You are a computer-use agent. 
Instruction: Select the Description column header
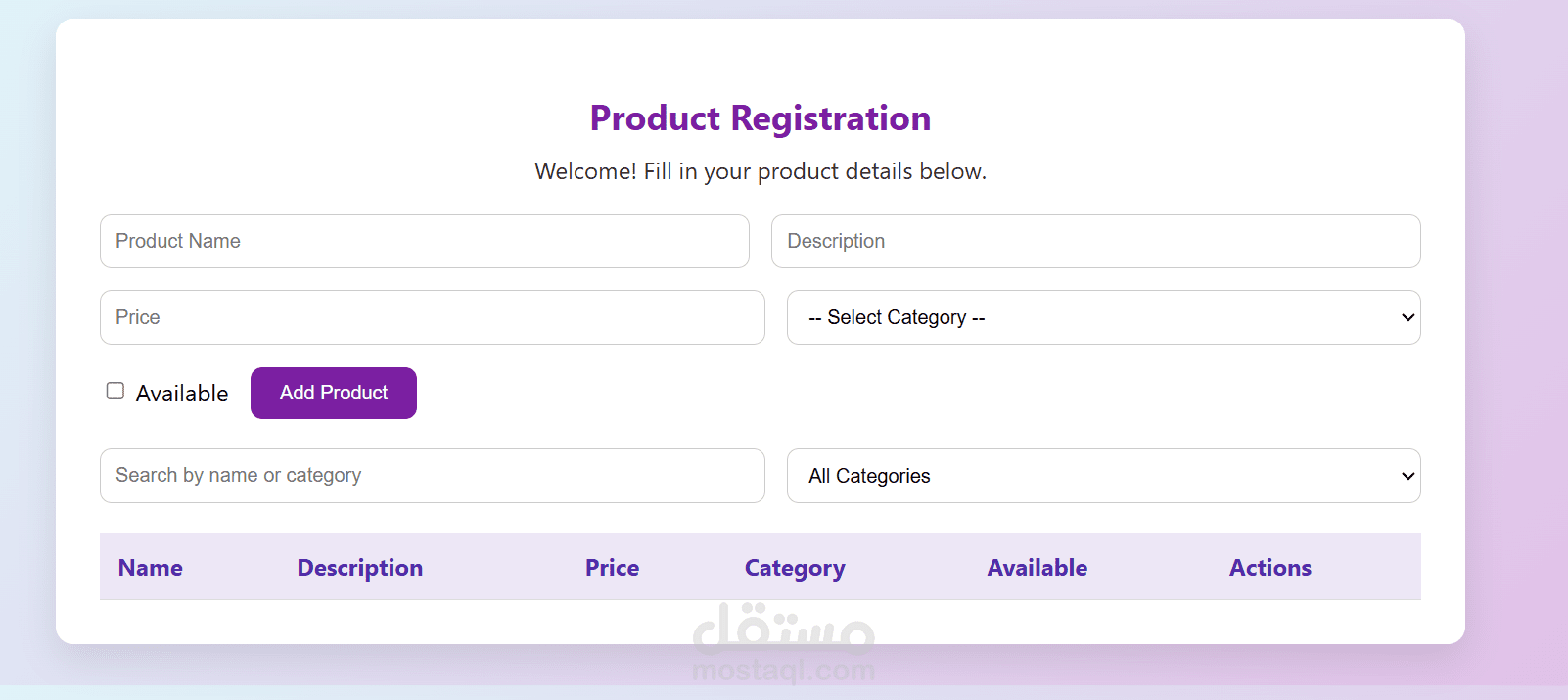pos(360,568)
